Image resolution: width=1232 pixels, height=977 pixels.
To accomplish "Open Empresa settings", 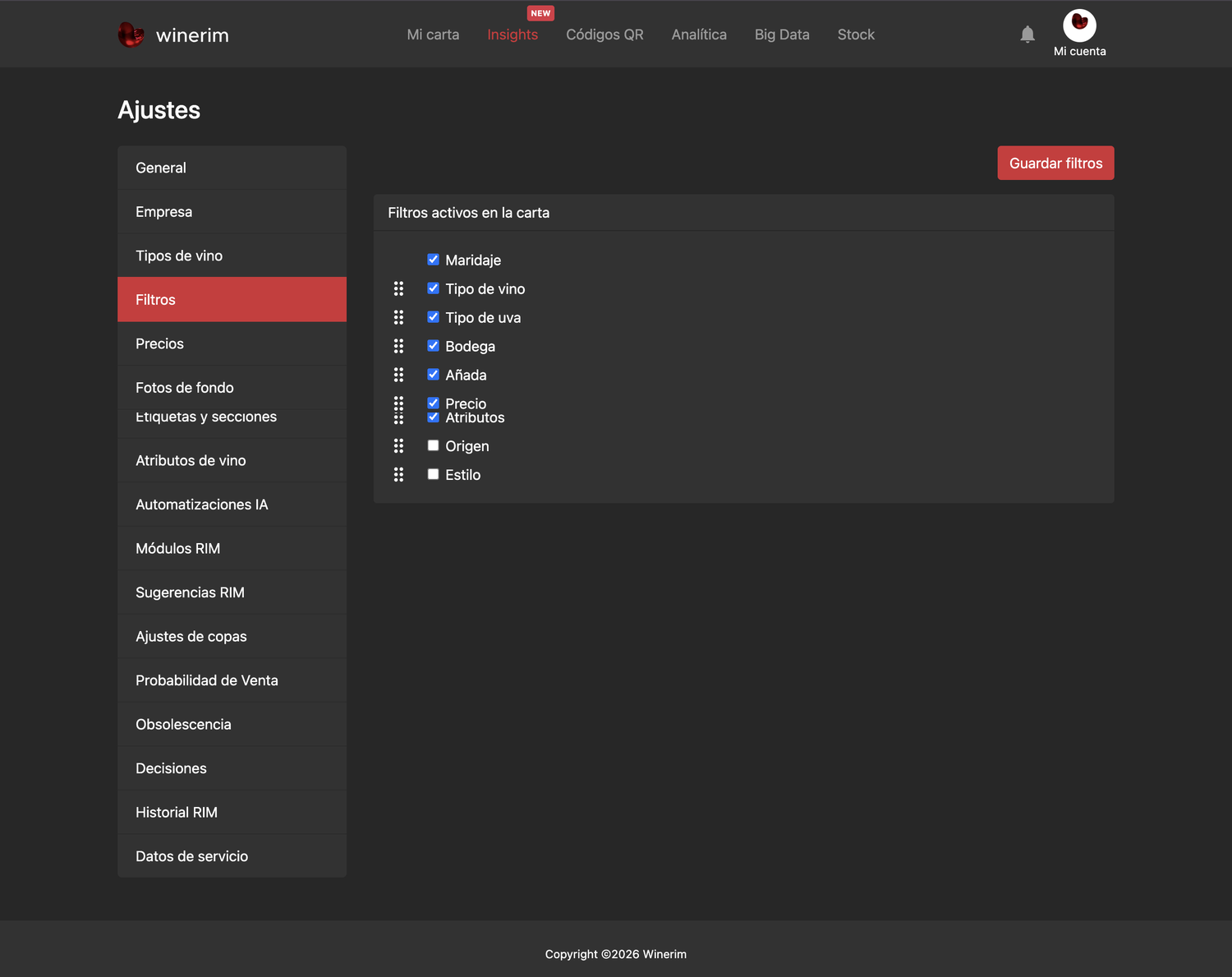I will tap(232, 212).
